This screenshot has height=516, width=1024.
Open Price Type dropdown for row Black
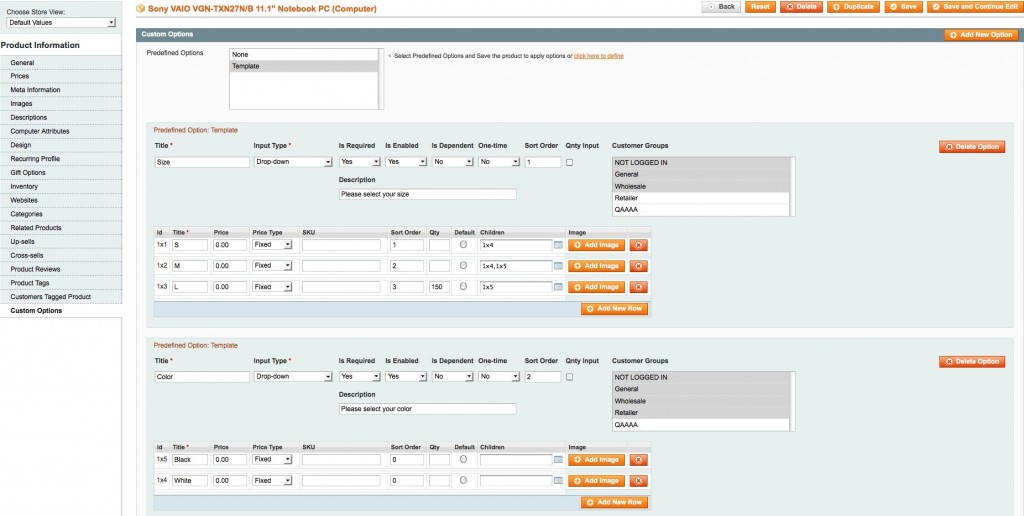click(272, 460)
